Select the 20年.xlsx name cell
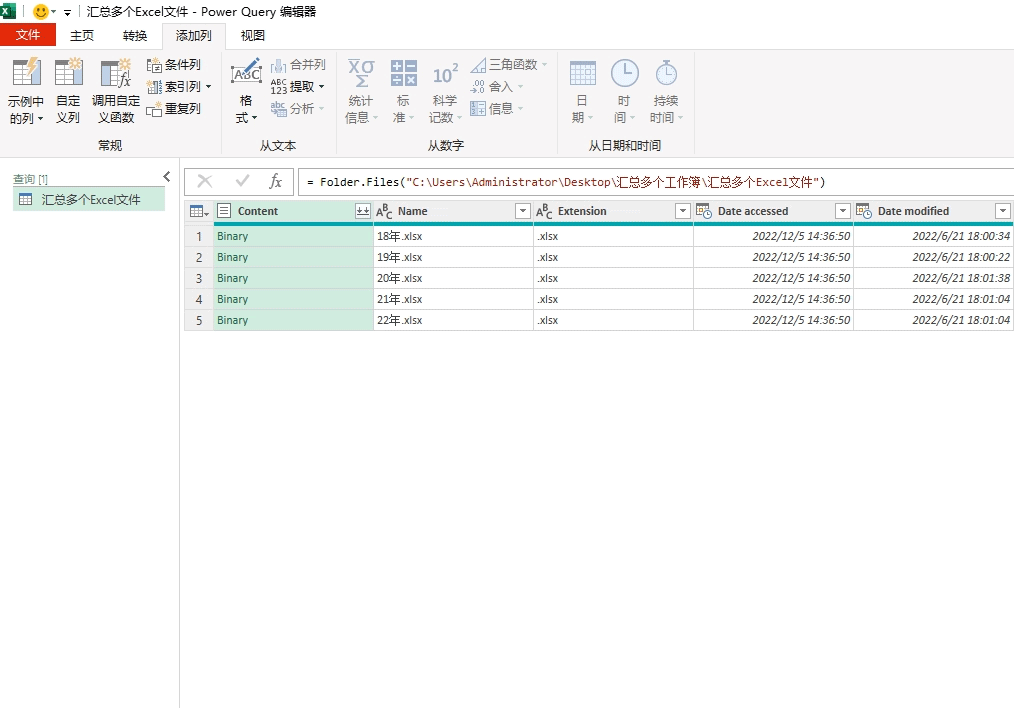The width and height of the screenshot is (1014, 708). coord(453,278)
